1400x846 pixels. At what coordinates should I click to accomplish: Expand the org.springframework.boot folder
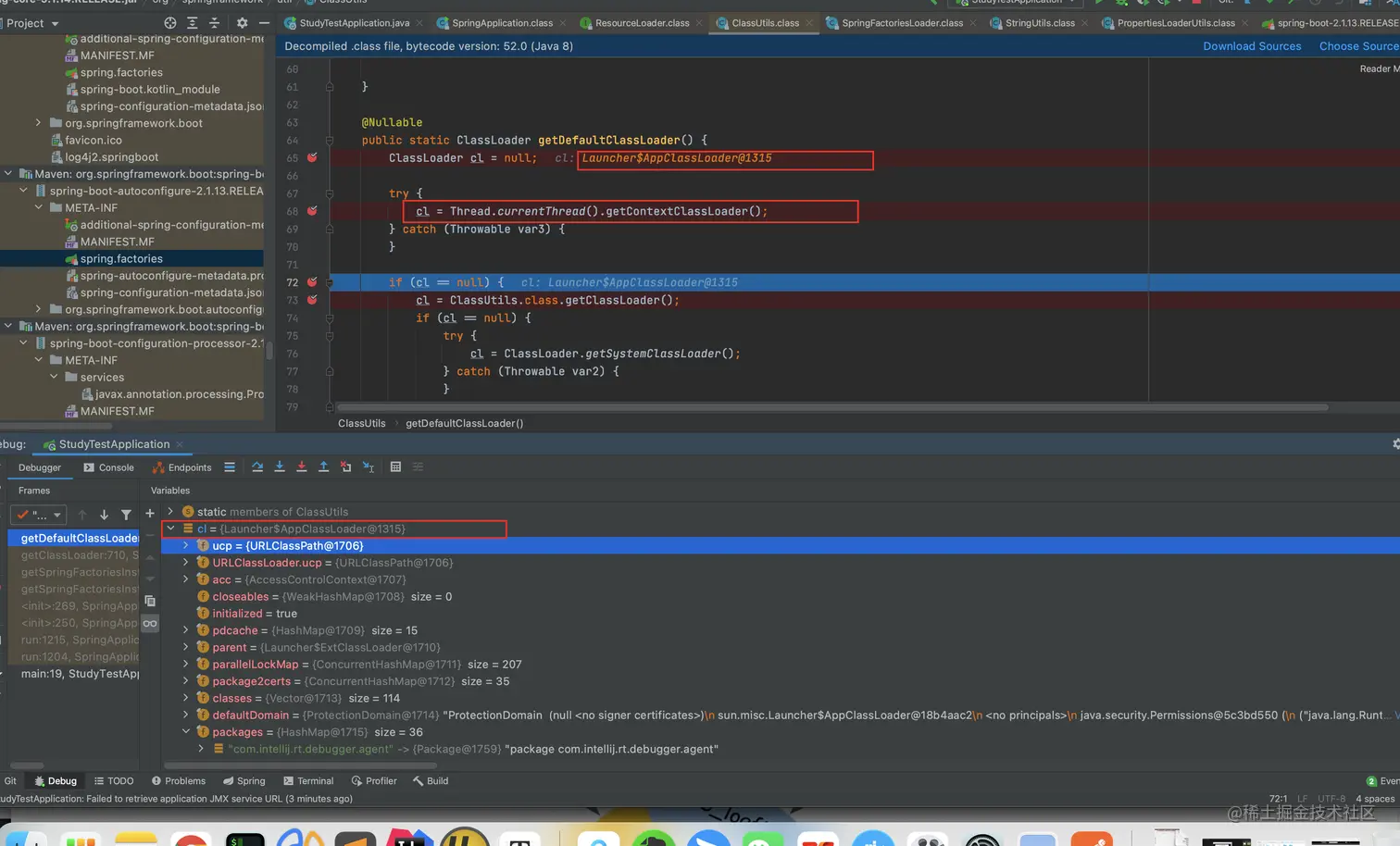[x=38, y=123]
